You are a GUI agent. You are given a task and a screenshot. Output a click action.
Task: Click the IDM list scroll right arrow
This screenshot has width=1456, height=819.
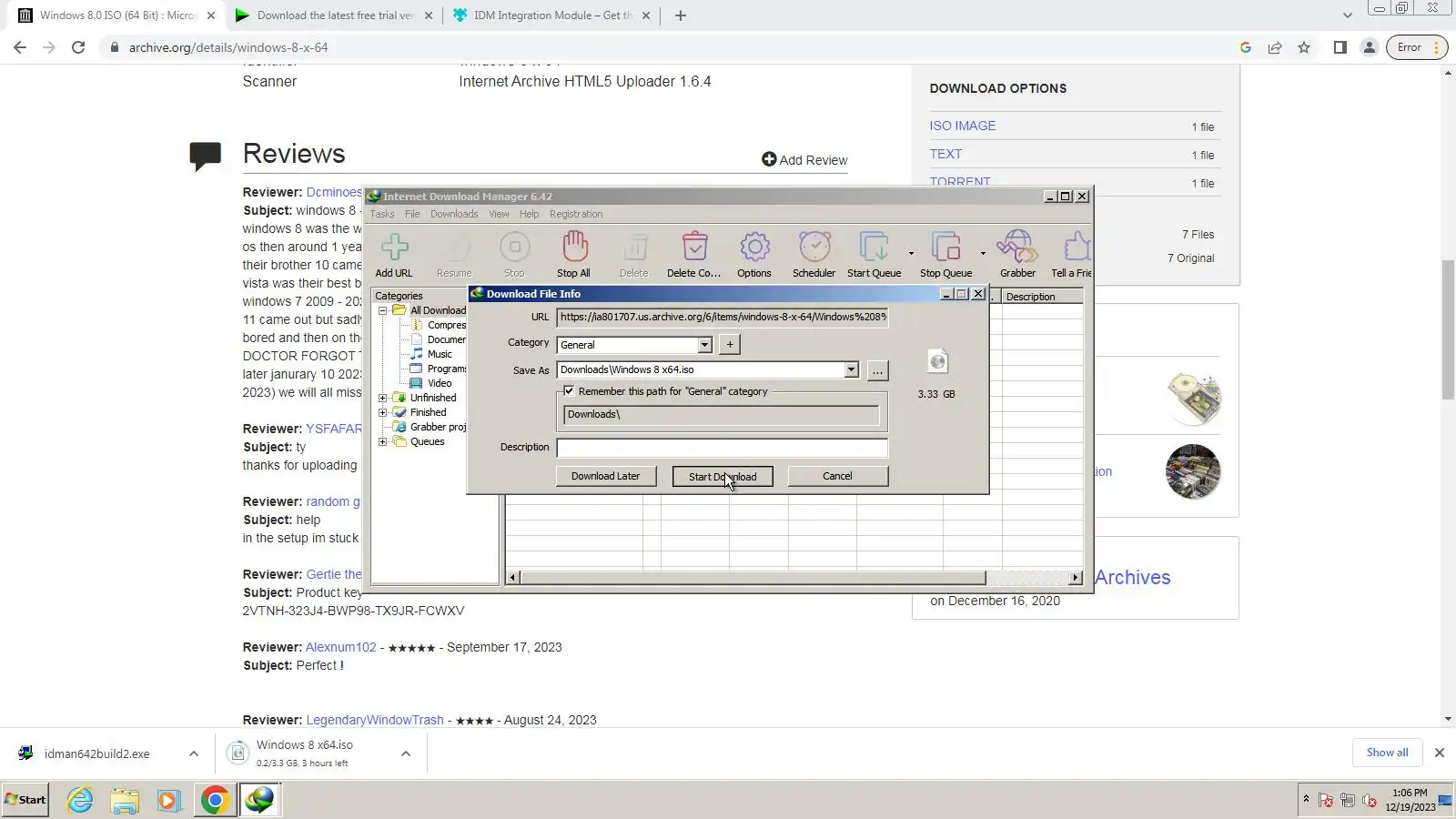pos(1076,577)
